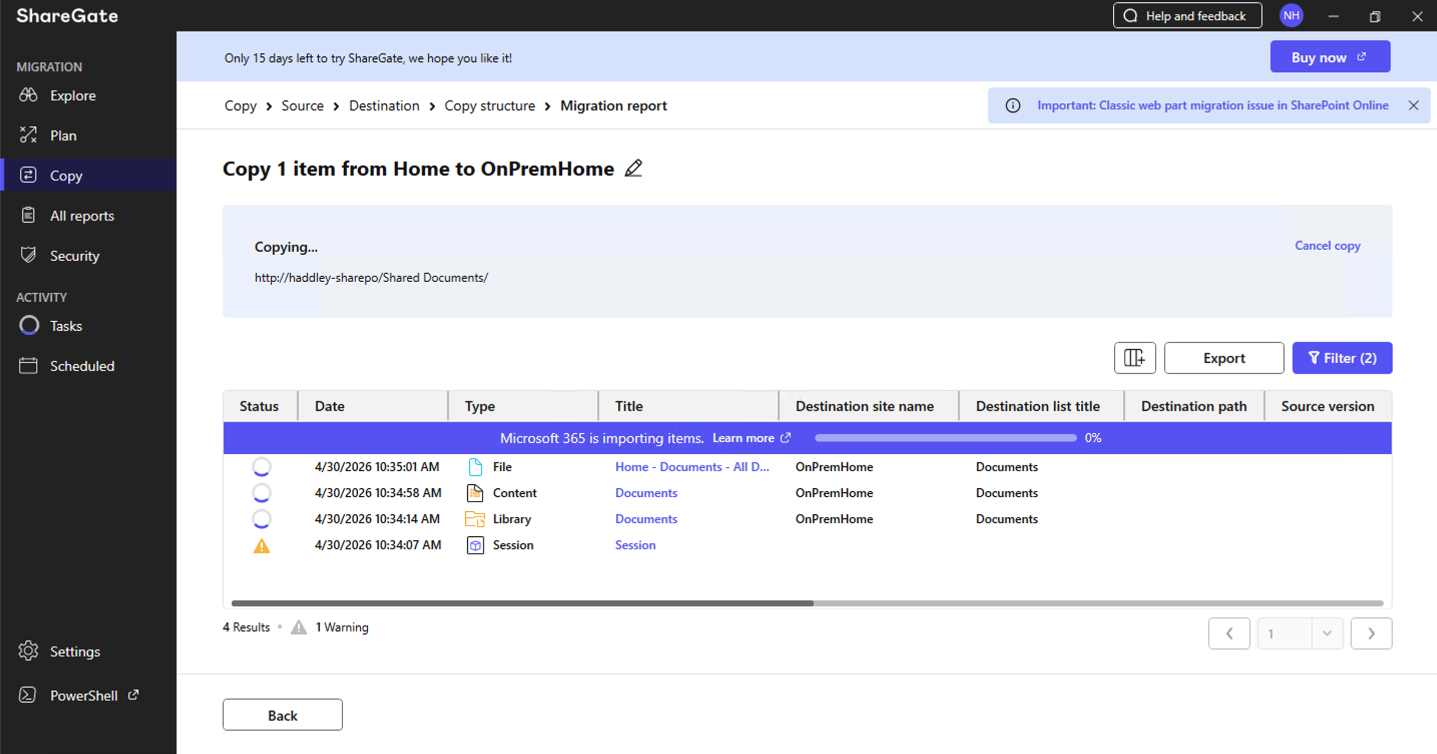Screen dimensions: 1437x754
Task: Sort by Date column header
Action: point(373,406)
